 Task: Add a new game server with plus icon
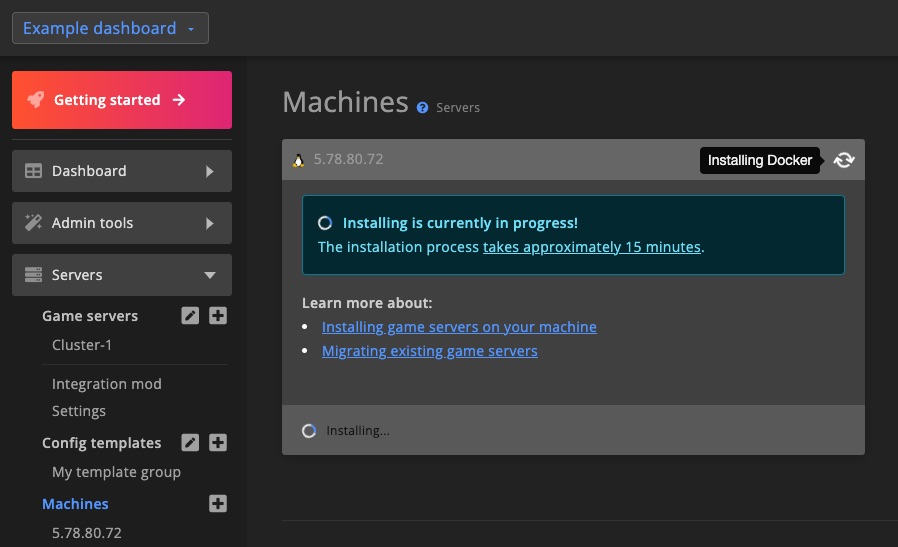(x=218, y=316)
